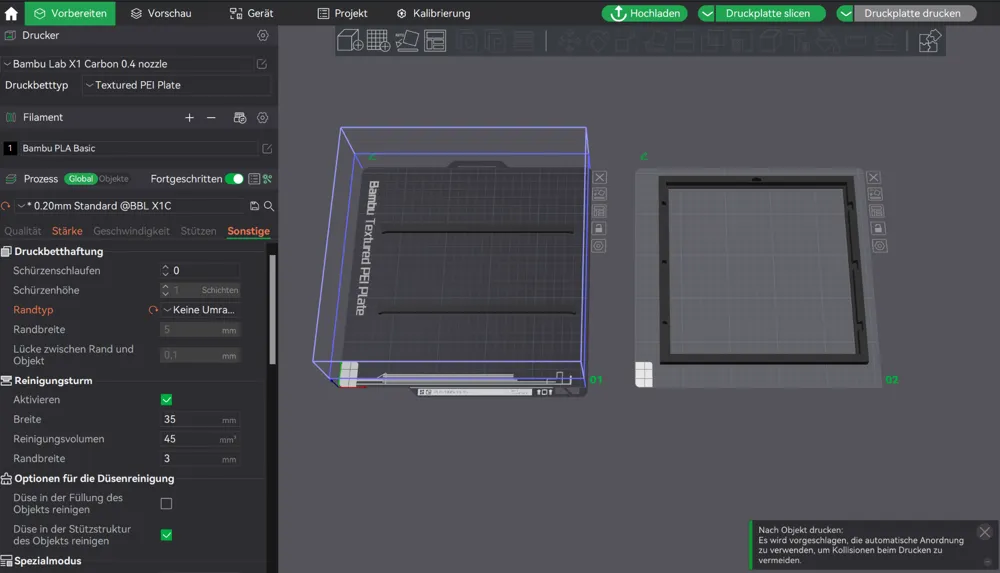
Task: Open the Home screen icon
Action: tap(11, 13)
